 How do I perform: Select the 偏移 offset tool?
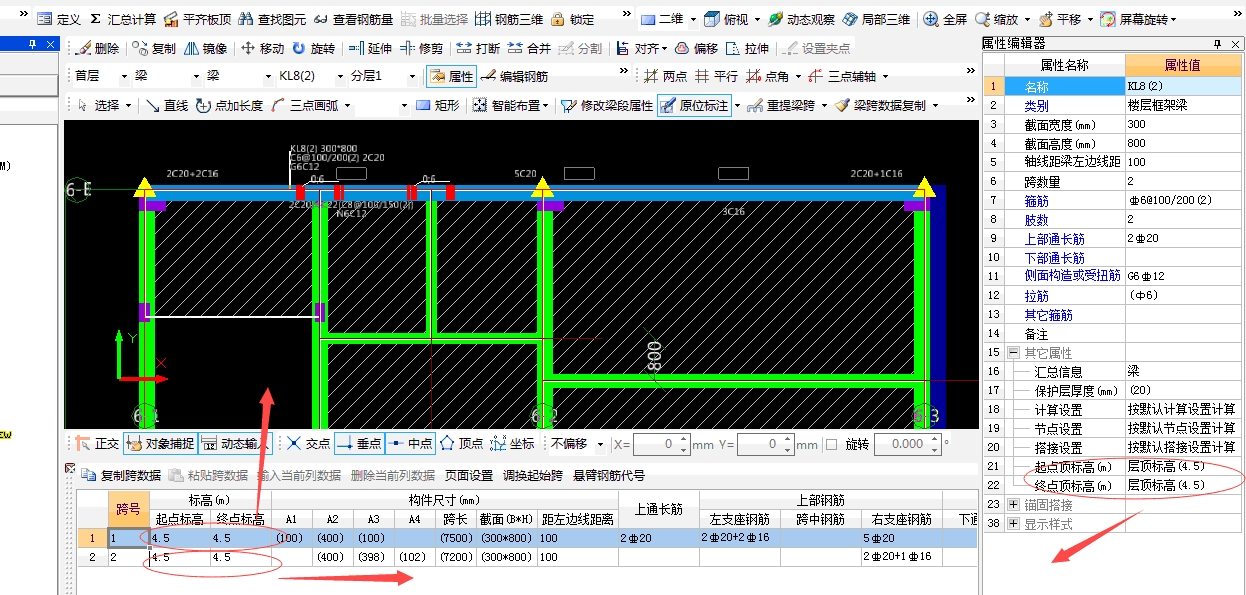pos(696,48)
